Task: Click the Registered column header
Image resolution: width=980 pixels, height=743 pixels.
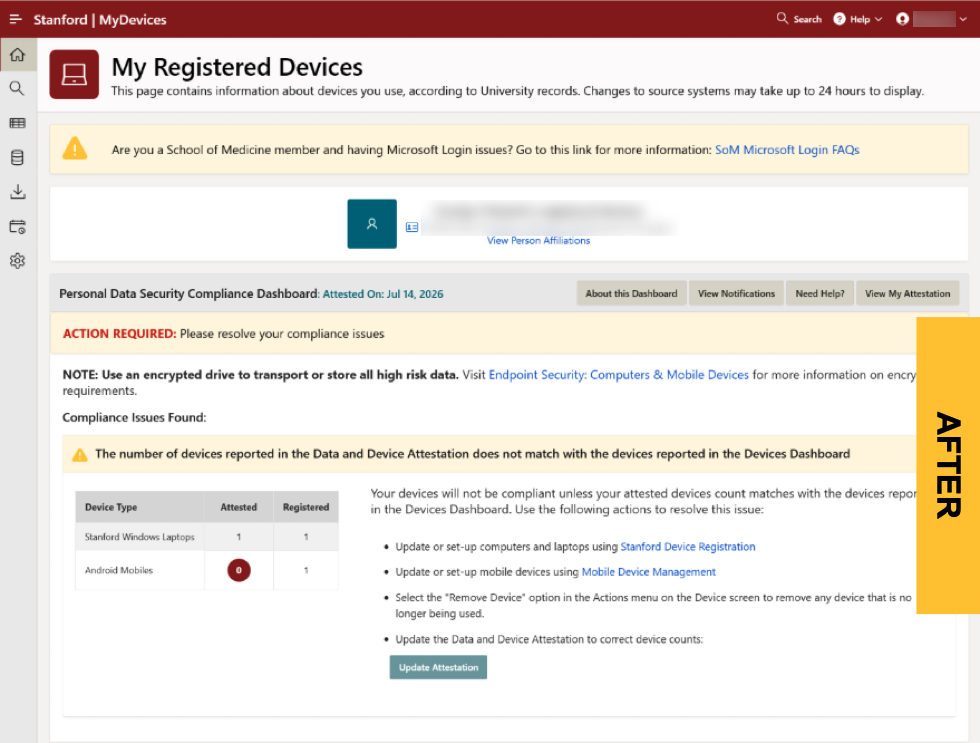Action: pos(306,507)
